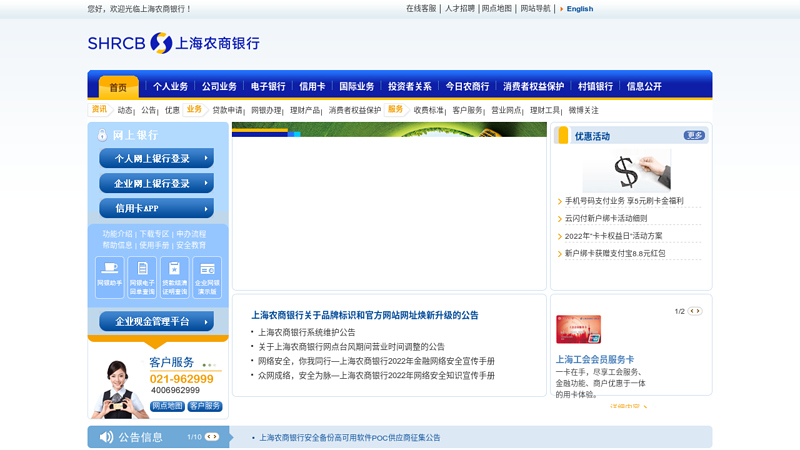Open the 村镇银行 menu
Screen dimensions: 800x450
click(x=595, y=86)
